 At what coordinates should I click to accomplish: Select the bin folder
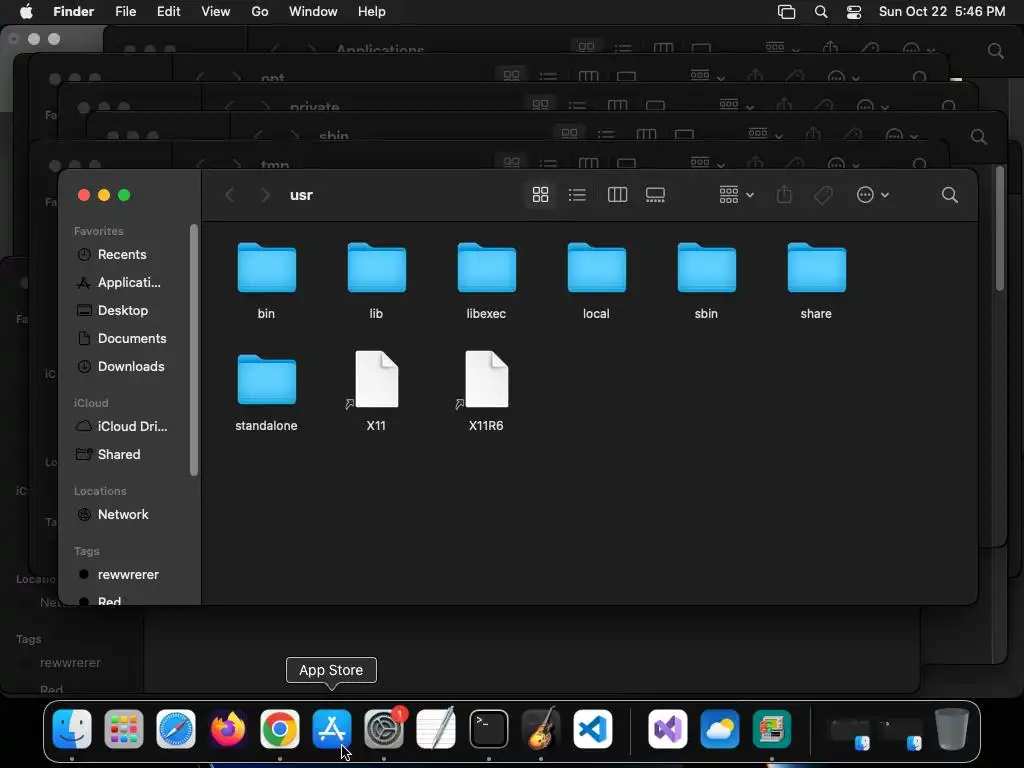pos(266,281)
